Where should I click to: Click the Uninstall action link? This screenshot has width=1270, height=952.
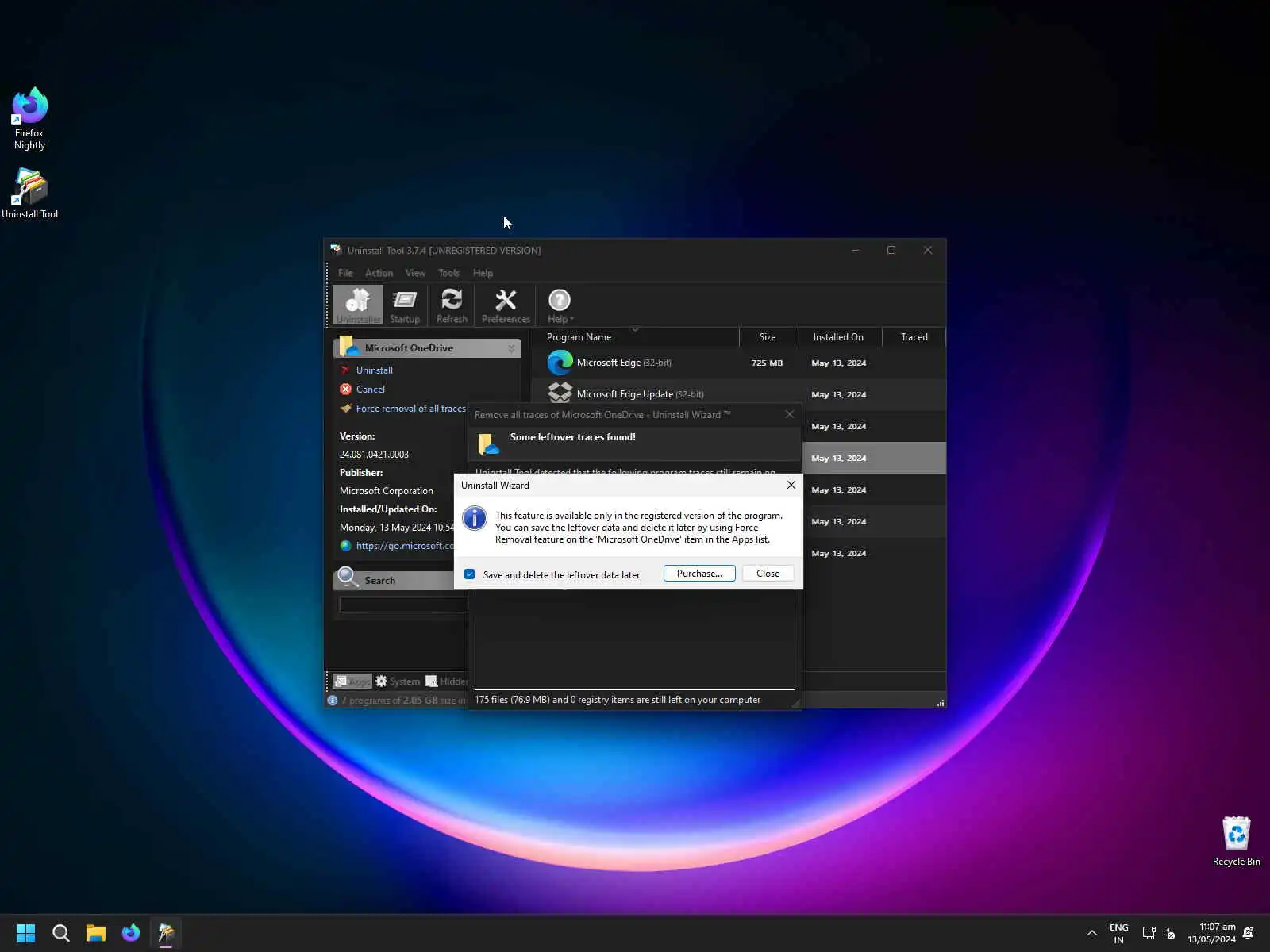click(x=374, y=370)
